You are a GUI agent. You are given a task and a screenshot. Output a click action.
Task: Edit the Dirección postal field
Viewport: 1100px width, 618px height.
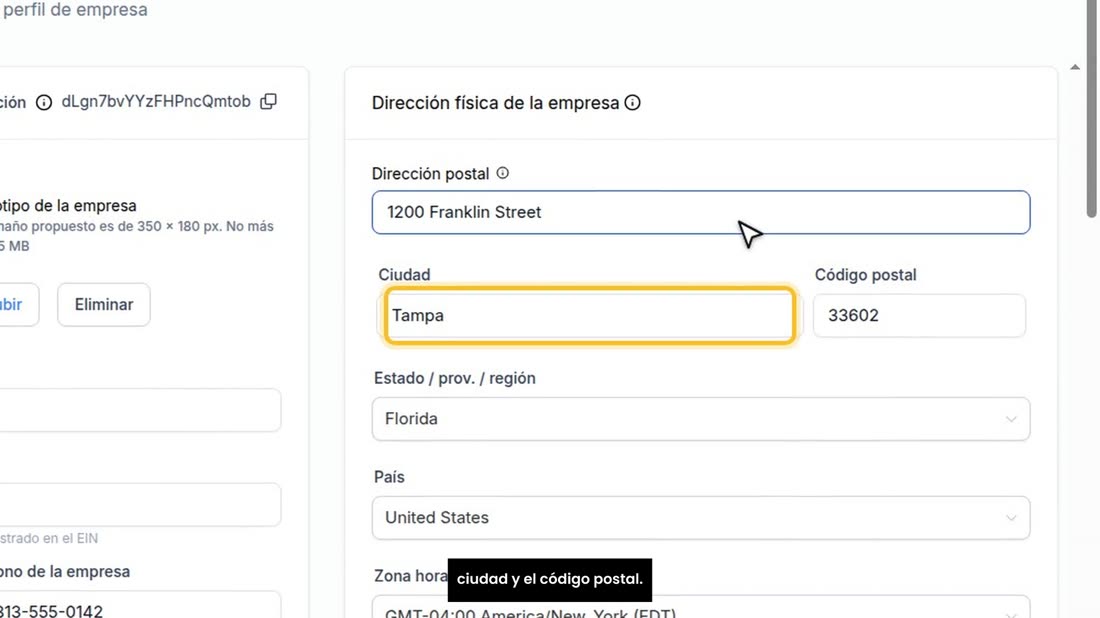[x=700, y=213]
